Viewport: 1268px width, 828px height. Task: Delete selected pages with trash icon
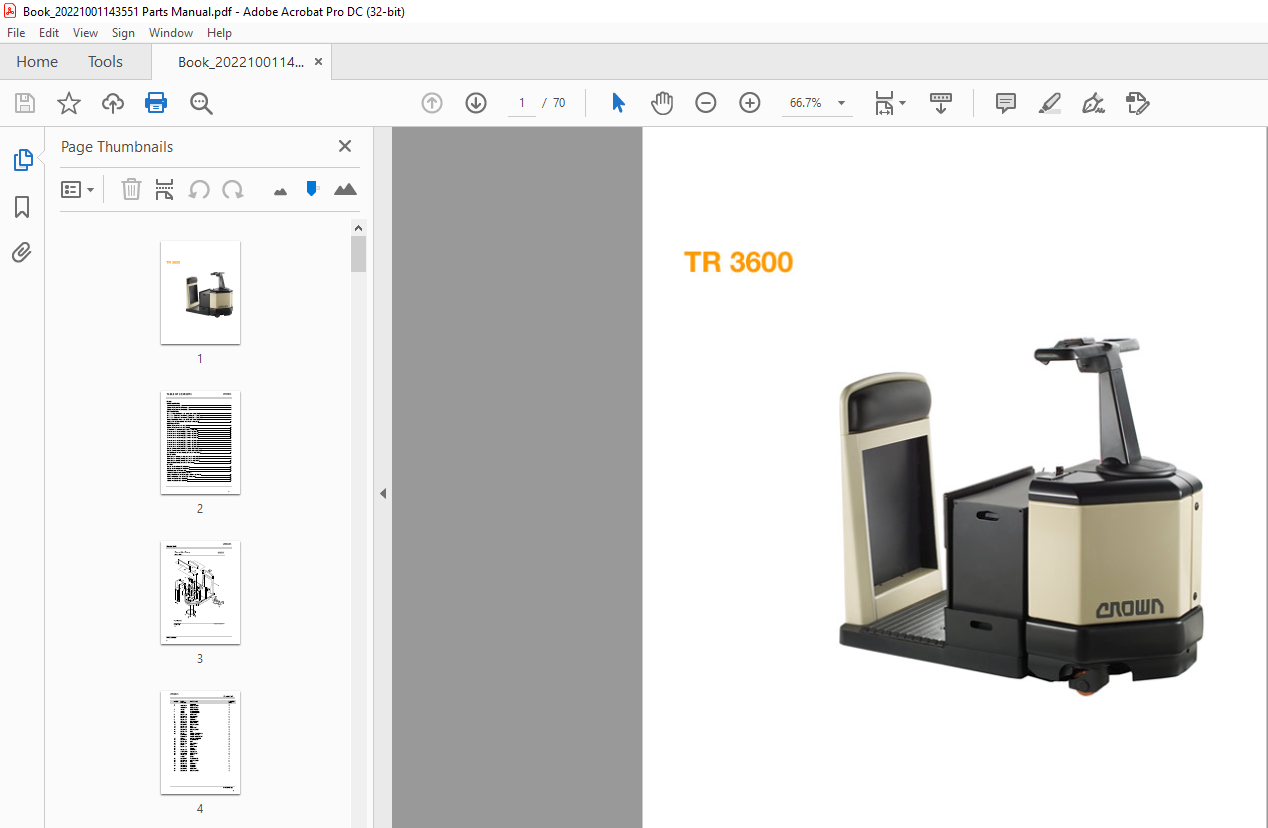[131, 189]
